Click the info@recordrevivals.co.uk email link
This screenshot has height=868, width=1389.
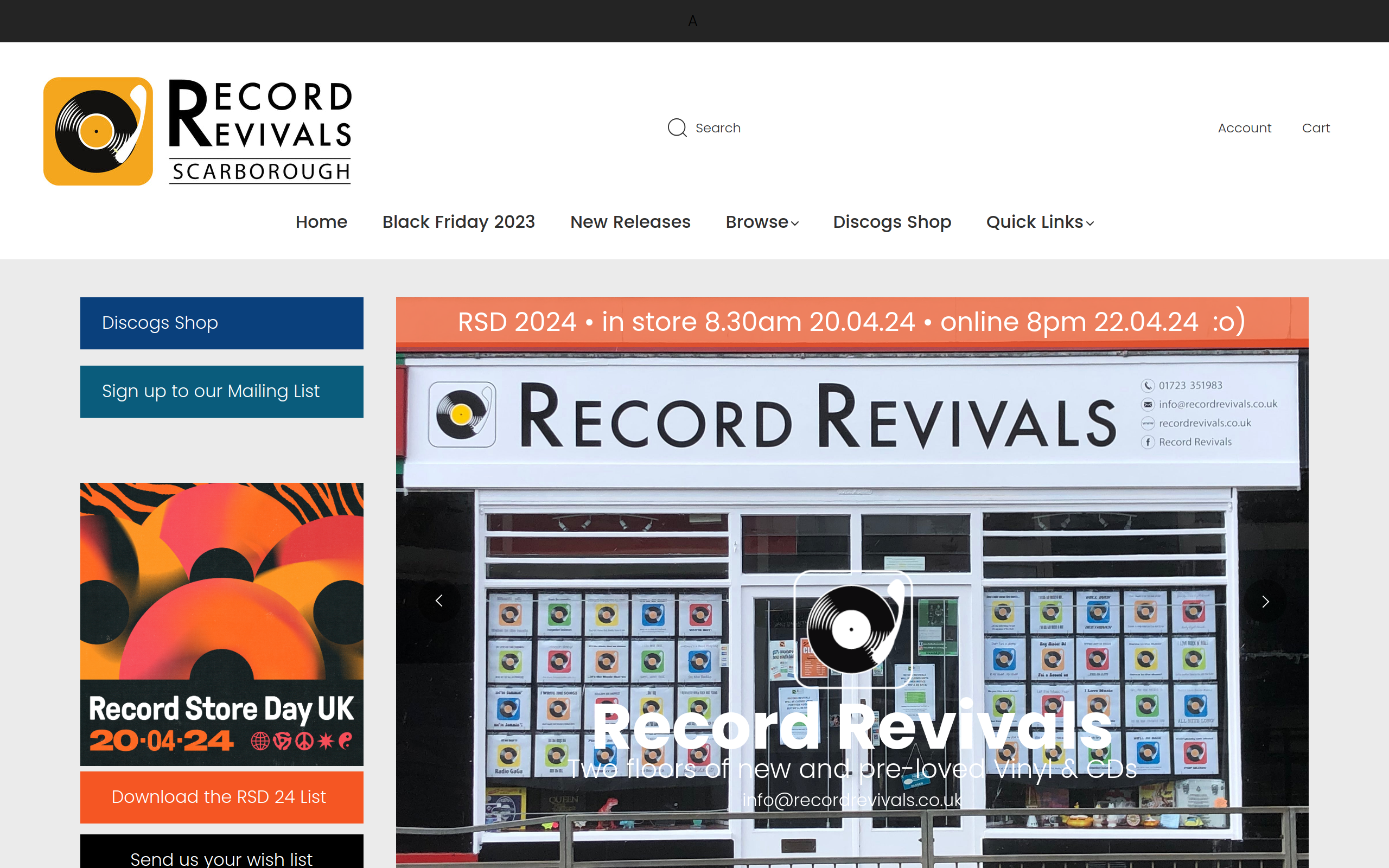(851, 799)
